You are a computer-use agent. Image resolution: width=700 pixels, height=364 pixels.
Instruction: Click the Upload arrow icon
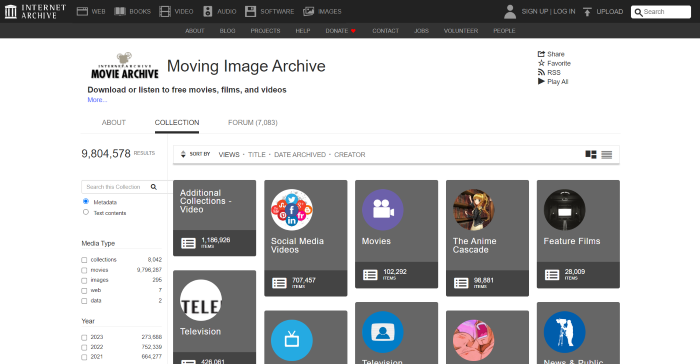588,12
